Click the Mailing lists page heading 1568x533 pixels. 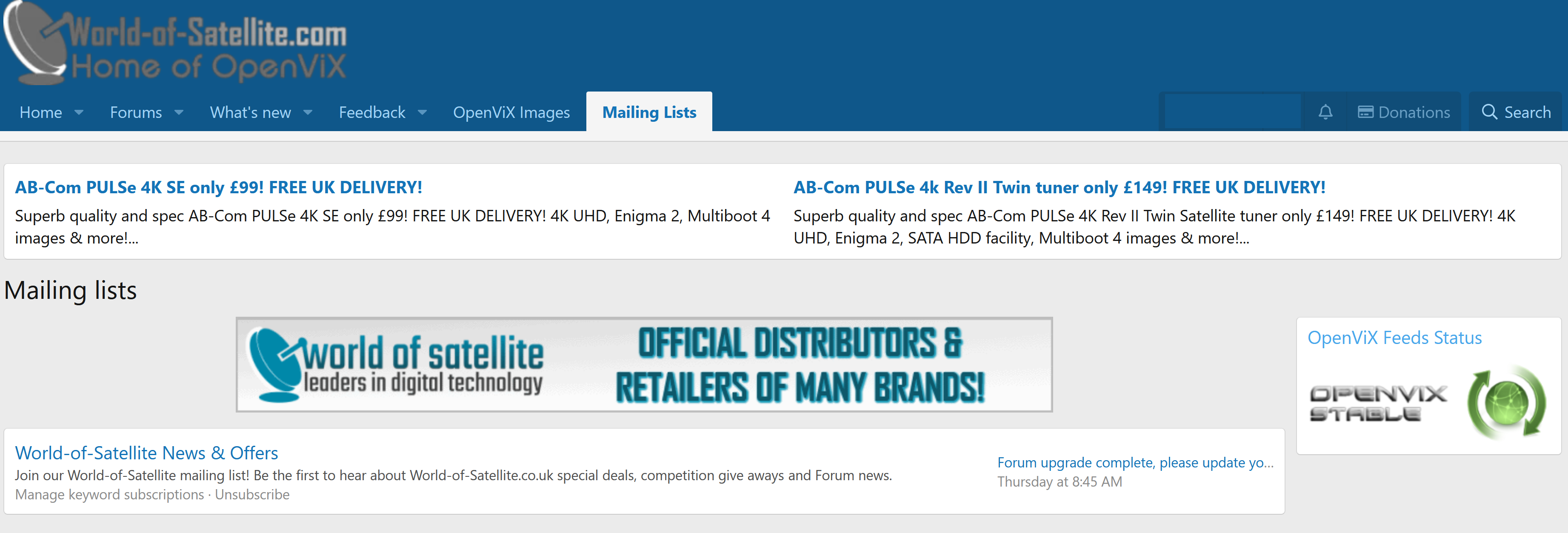70,291
